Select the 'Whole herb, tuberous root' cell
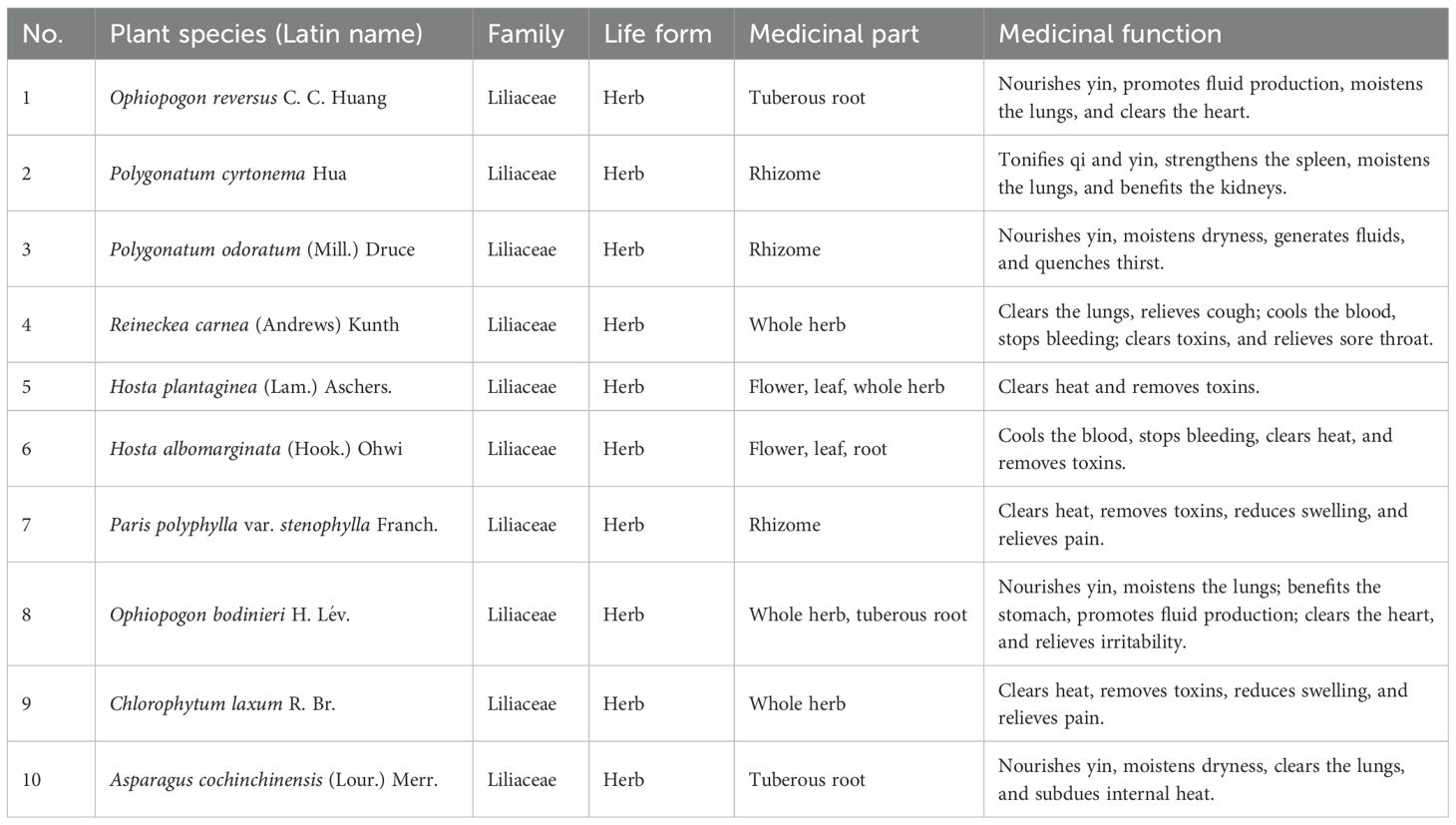 click(858, 615)
